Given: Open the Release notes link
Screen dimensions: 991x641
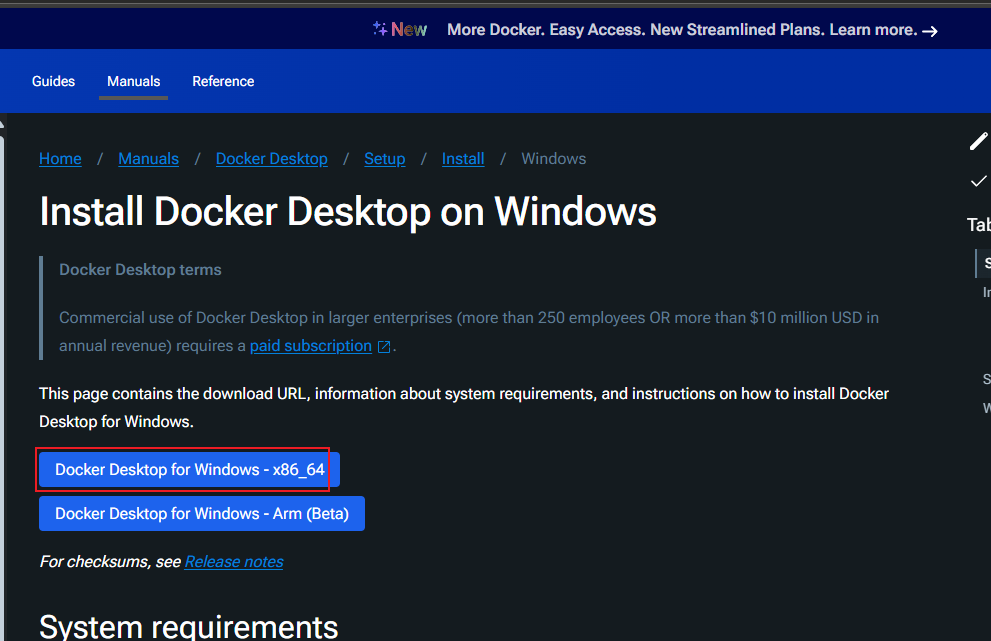Looking at the screenshot, I should (234, 561).
